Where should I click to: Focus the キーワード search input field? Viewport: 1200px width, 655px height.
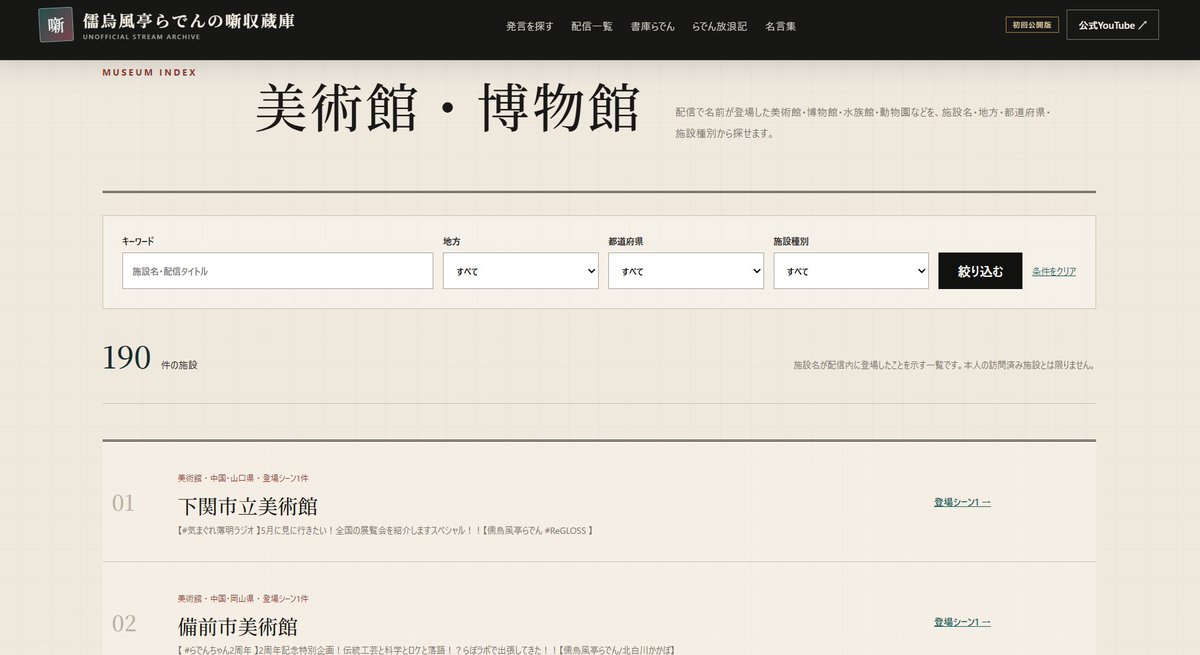pos(277,271)
